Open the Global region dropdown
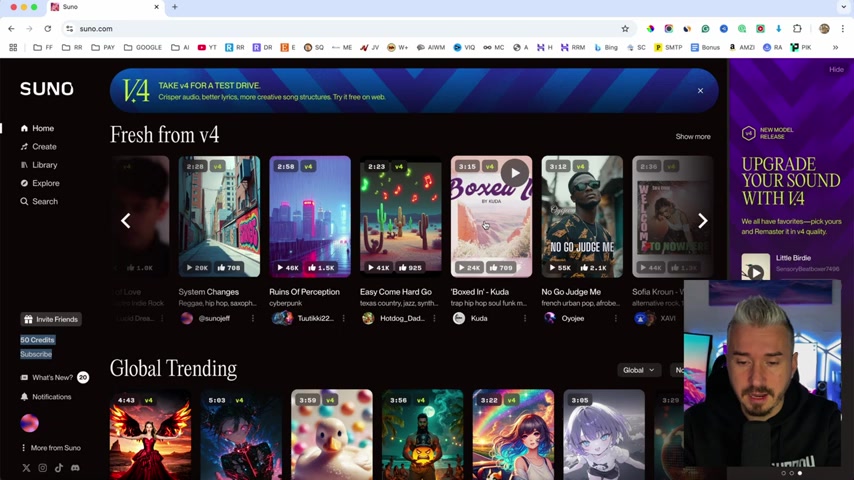The height and width of the screenshot is (480, 854). [x=638, y=370]
